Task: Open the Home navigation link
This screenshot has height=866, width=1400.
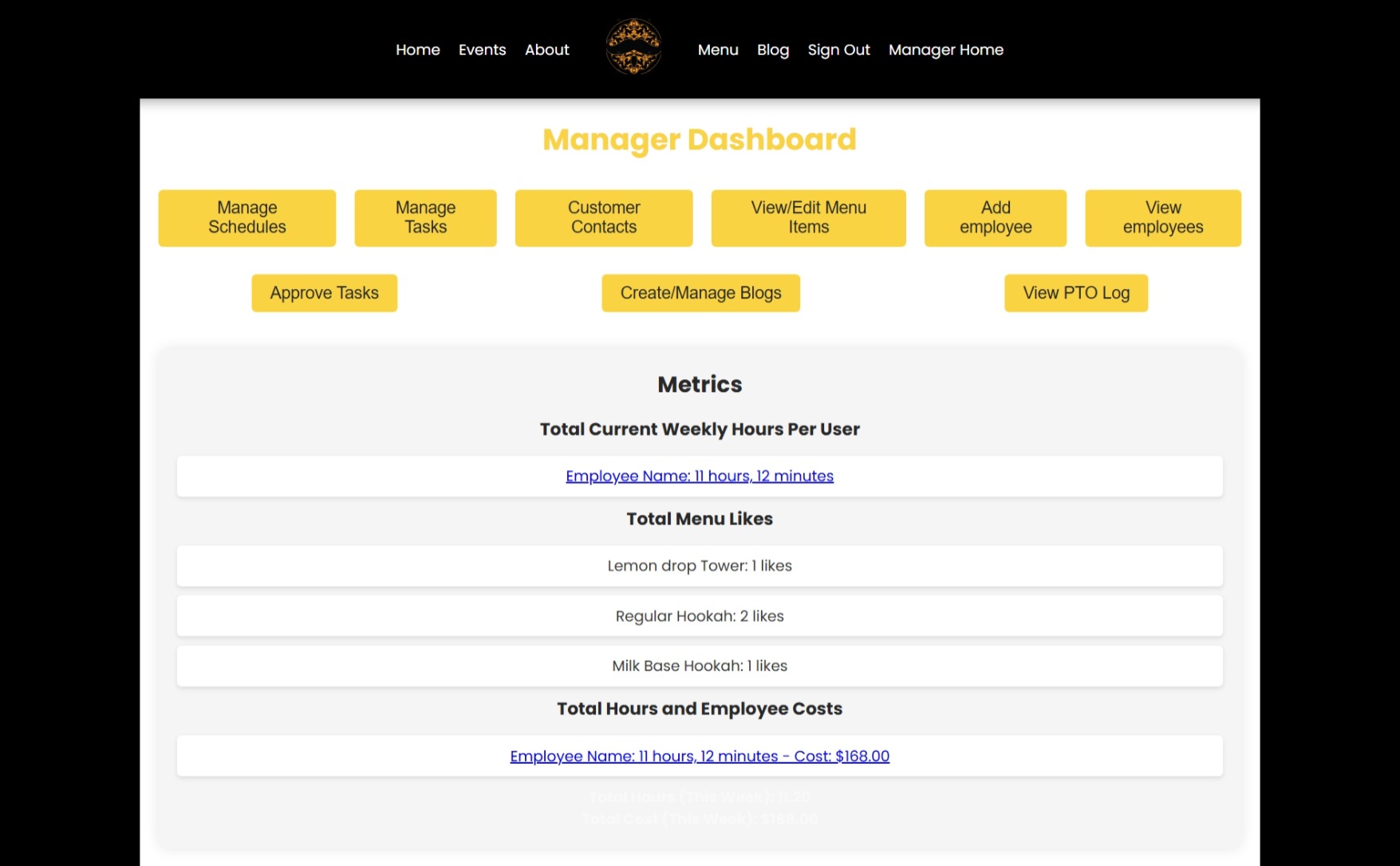Action: point(417,49)
